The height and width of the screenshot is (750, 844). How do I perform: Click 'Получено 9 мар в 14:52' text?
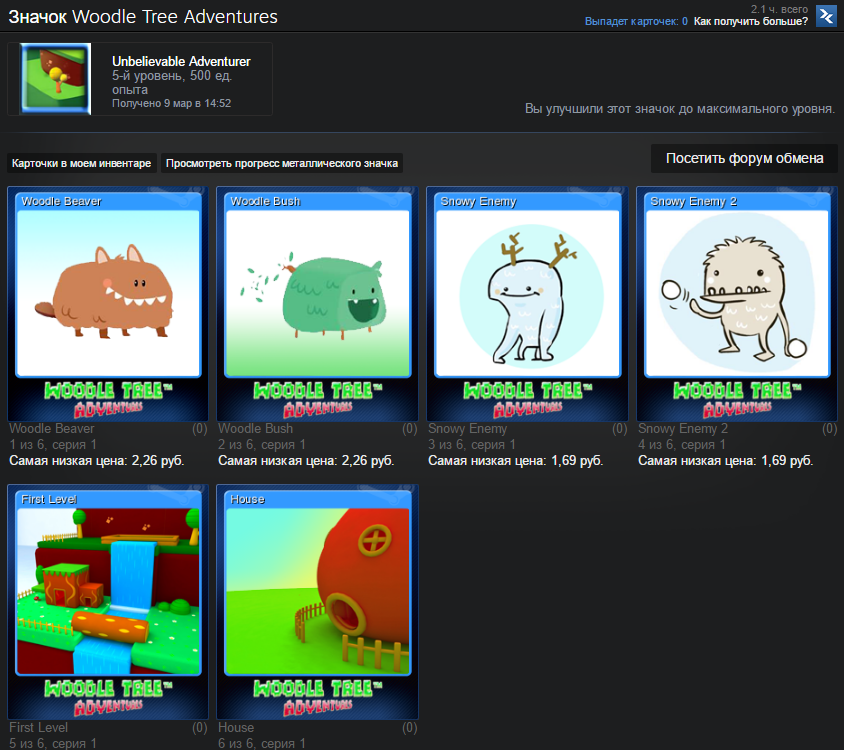click(172, 103)
